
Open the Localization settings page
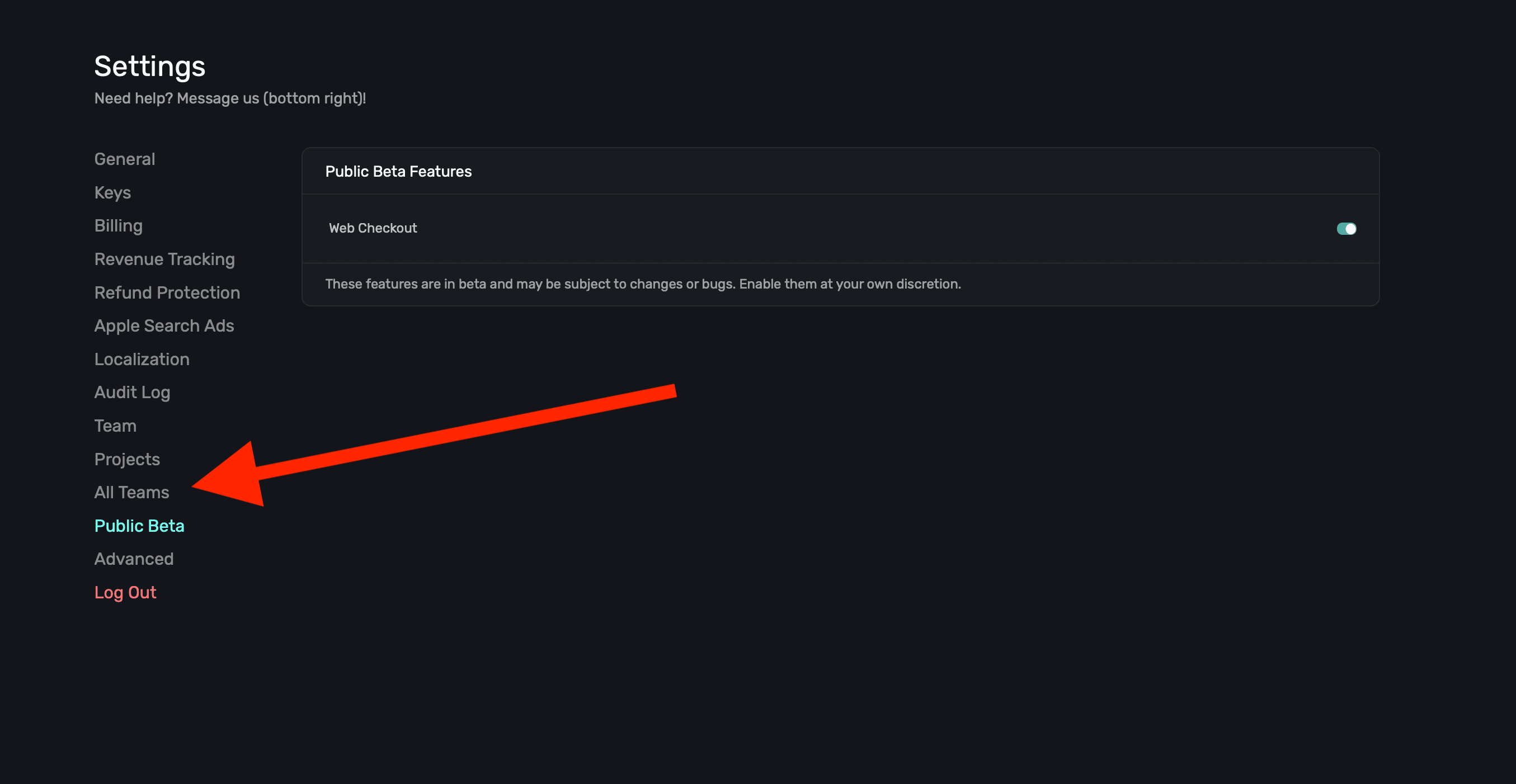tap(142, 360)
